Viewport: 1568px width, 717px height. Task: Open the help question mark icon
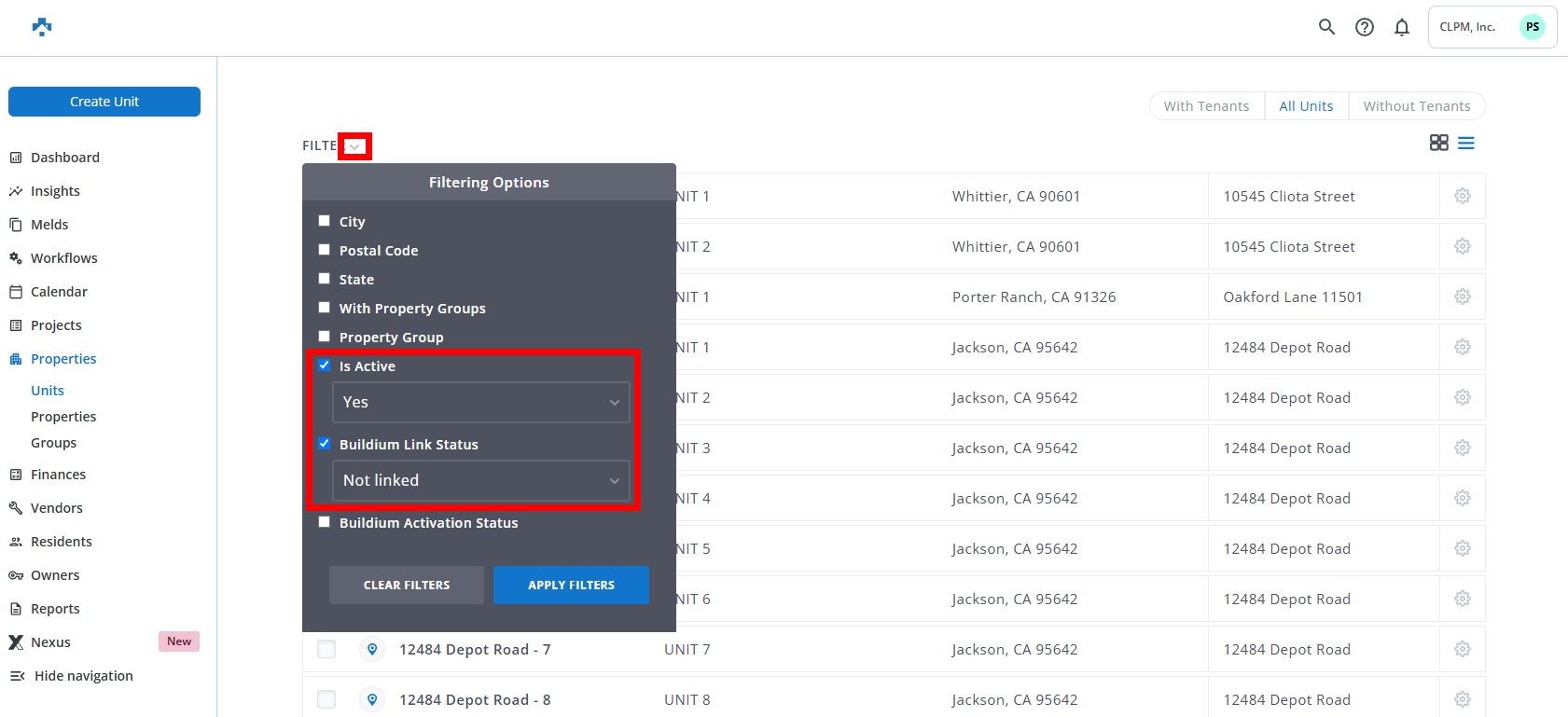(x=1365, y=27)
